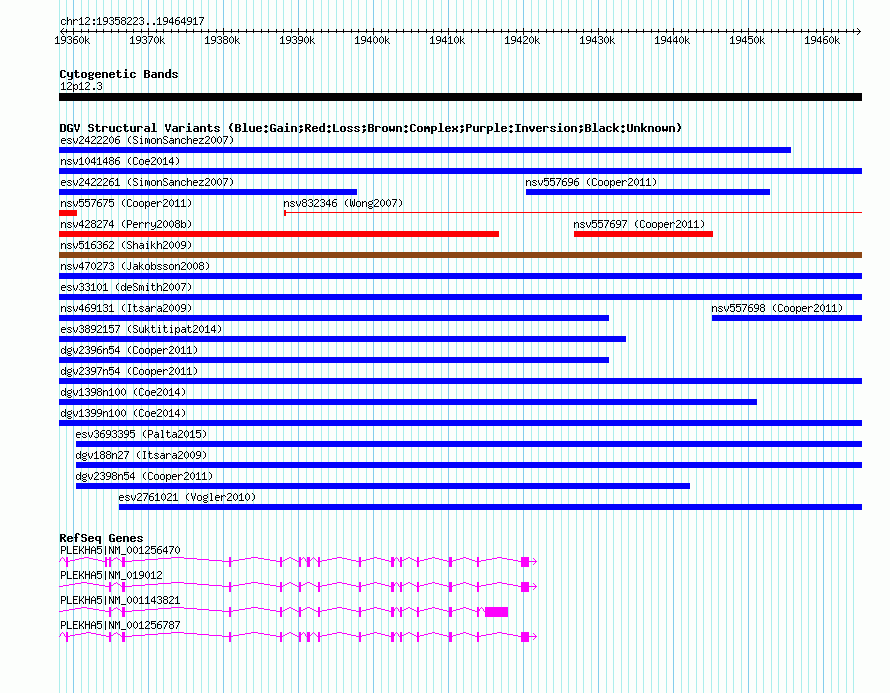The image size is (890, 693).
Task: Select esv3892157 (Suktitipat2014) blue bar
Action: point(342,339)
